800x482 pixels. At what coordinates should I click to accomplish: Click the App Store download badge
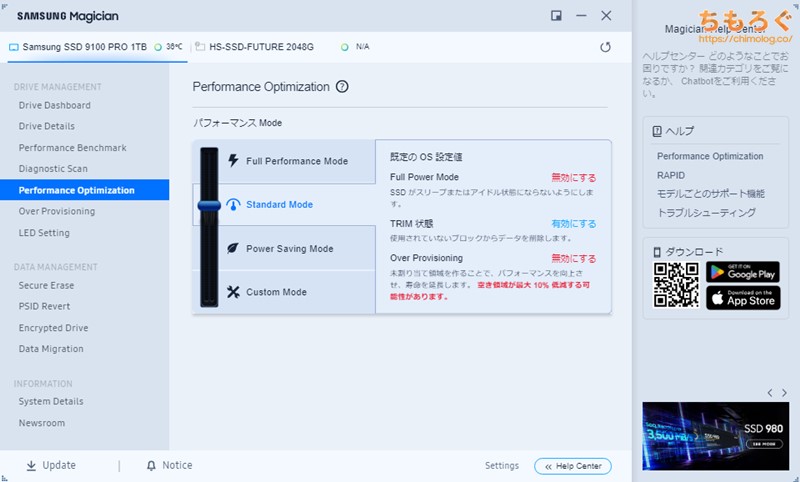pos(742,298)
